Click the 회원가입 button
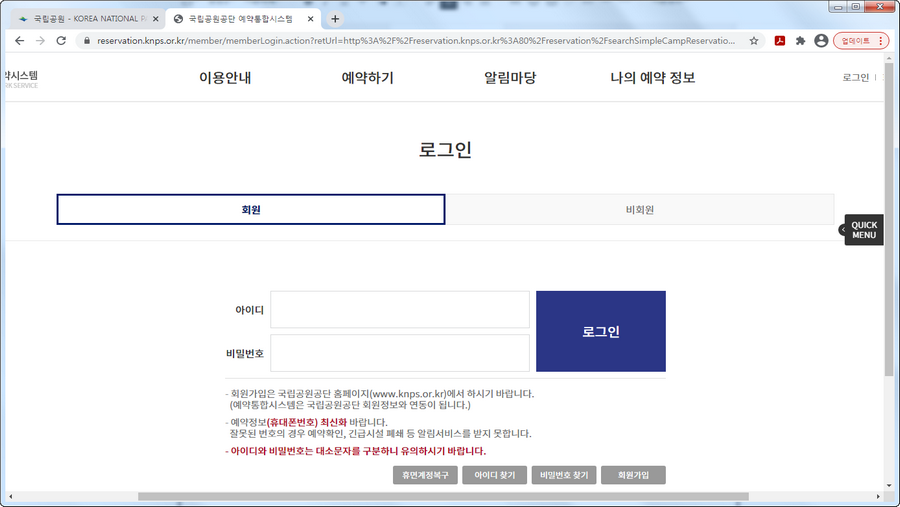The width and height of the screenshot is (900, 507). 634,475
